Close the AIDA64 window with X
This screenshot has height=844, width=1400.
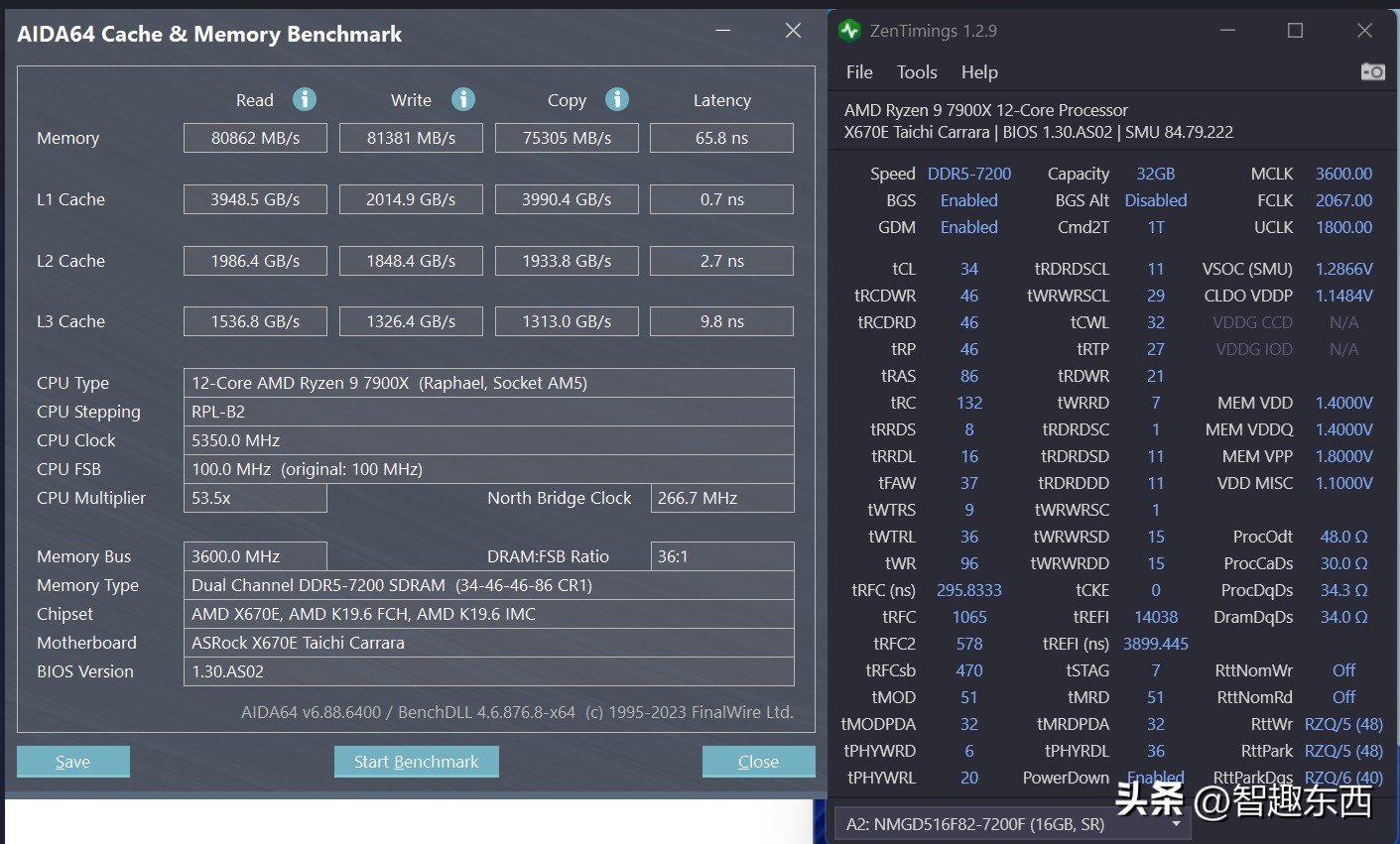tap(793, 31)
